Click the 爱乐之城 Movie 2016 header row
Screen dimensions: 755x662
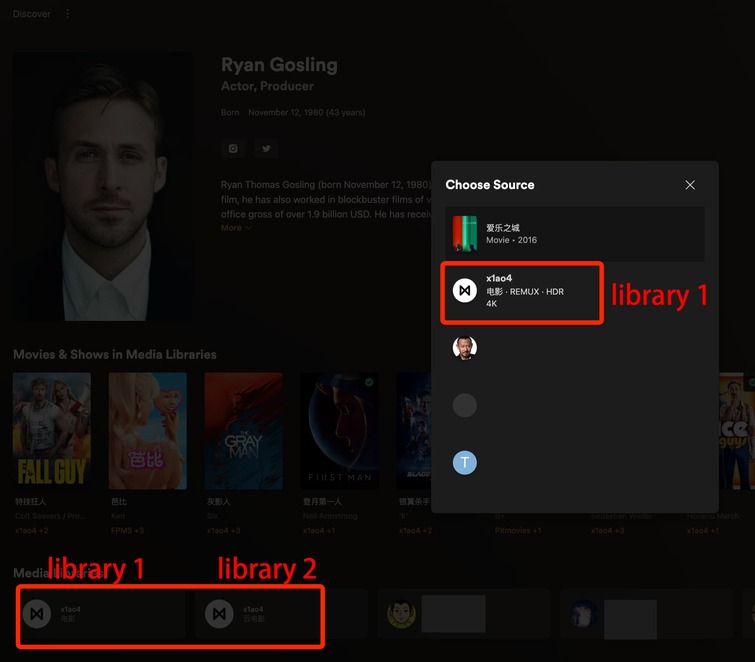[x=575, y=234]
